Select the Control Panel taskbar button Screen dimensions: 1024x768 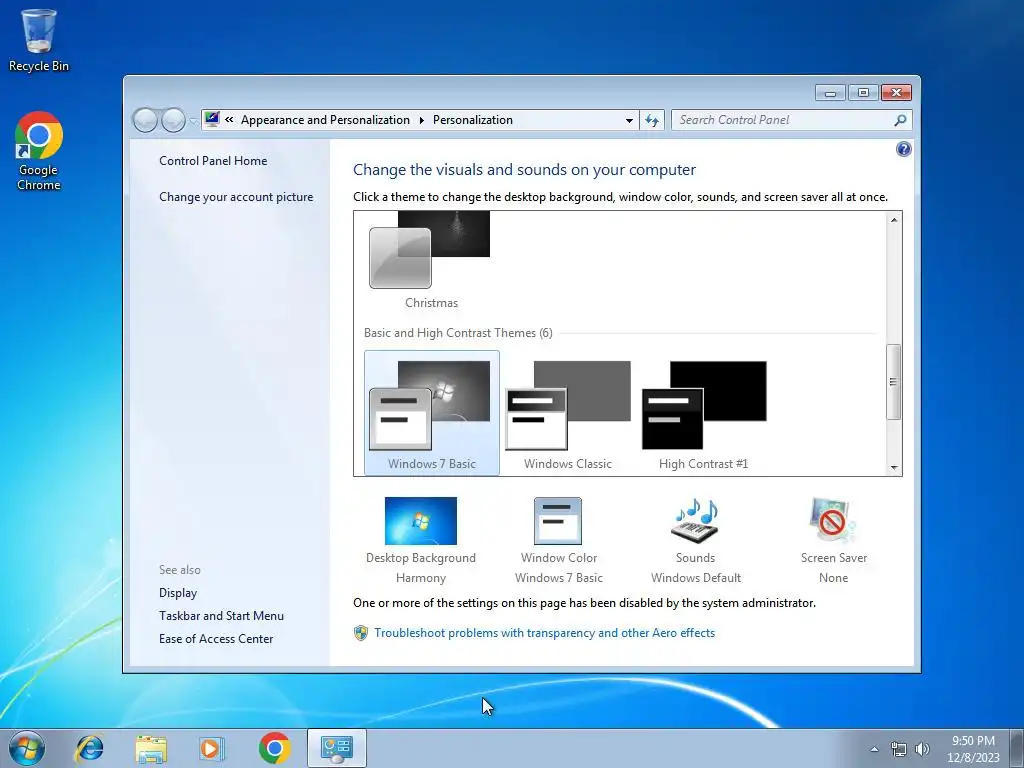(337, 748)
